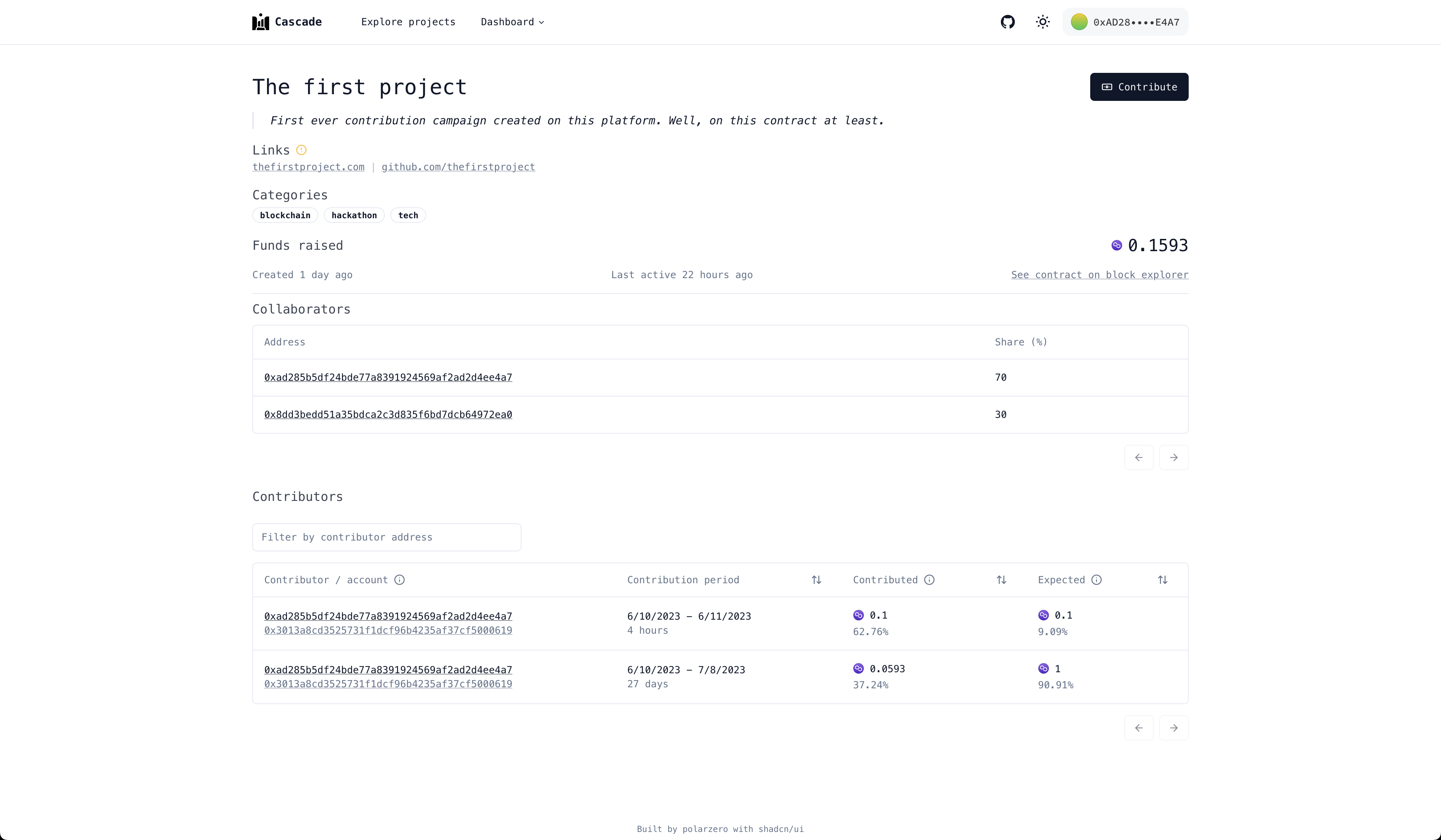
Task: Click the Cascade logo icon
Action: click(261, 22)
